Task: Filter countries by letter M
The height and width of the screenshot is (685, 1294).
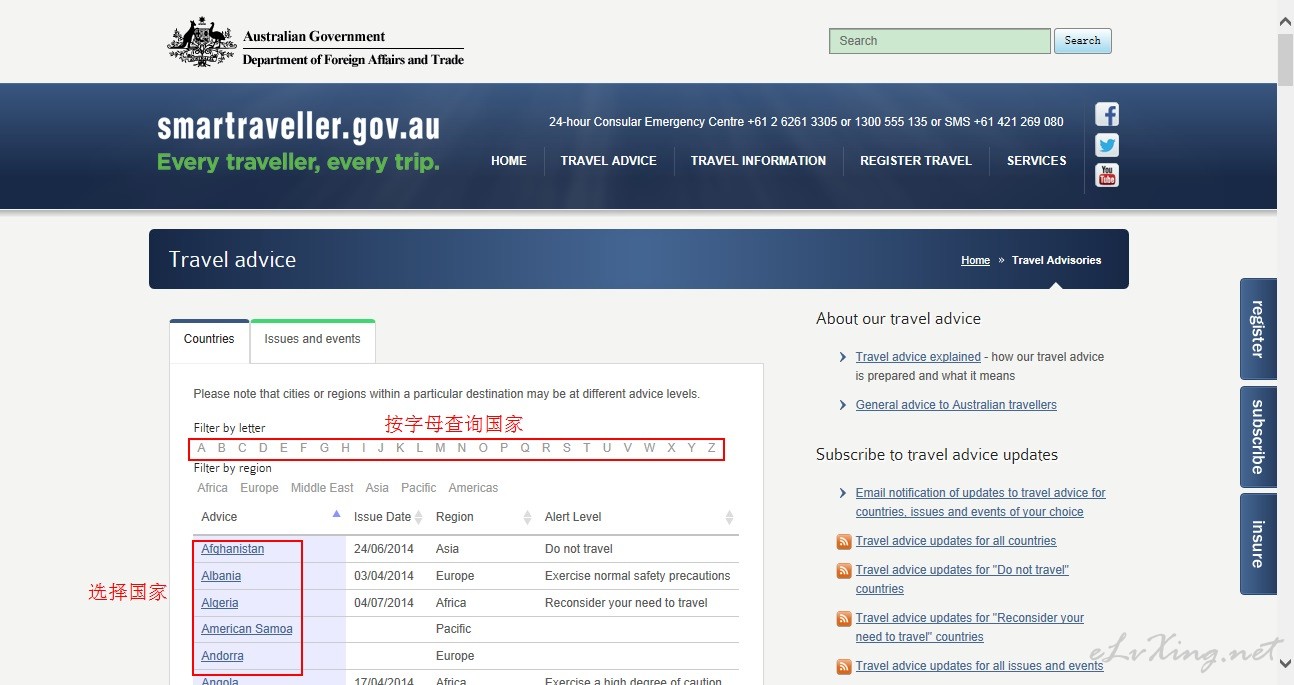Action: [x=440, y=448]
